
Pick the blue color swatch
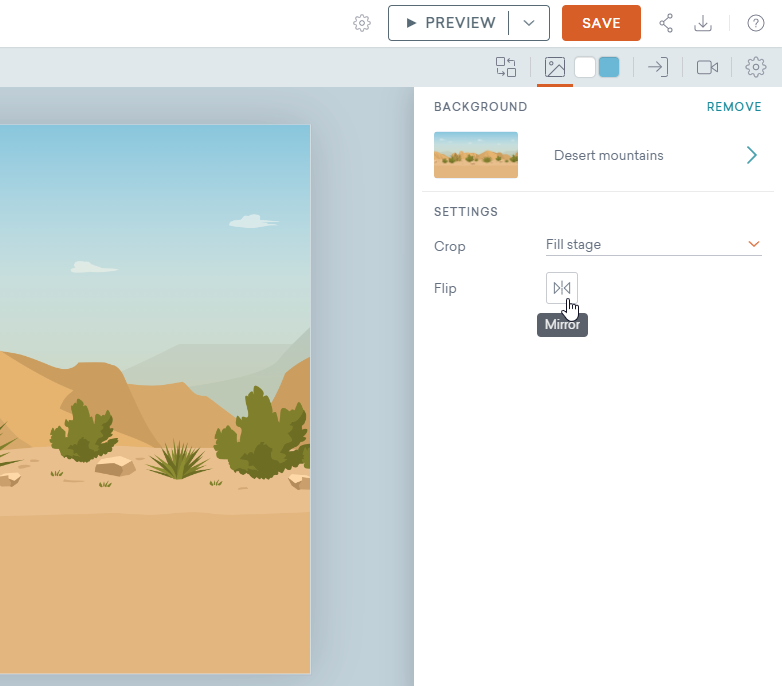coord(609,67)
